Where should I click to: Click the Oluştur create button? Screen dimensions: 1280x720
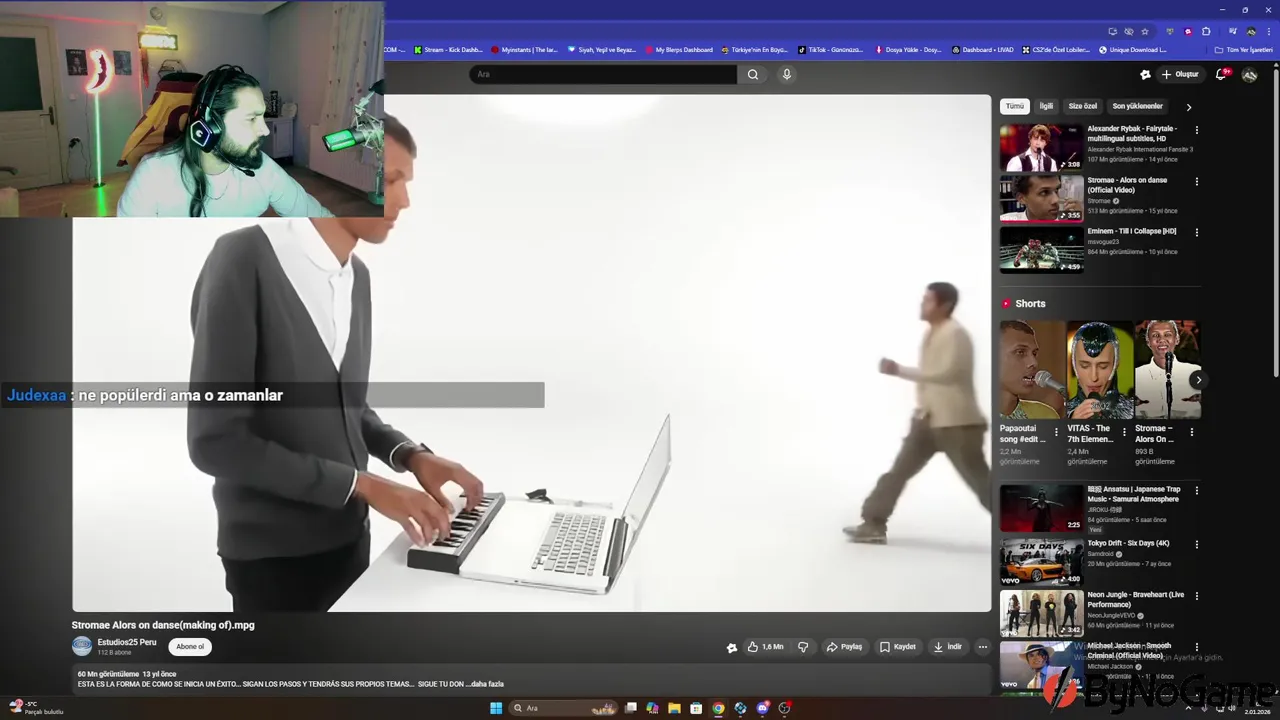[x=1180, y=74]
